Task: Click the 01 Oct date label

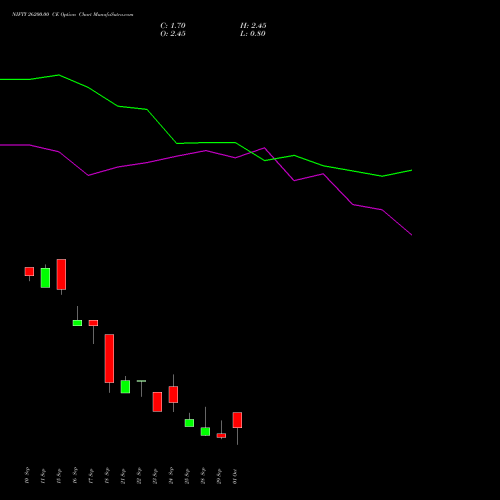Action: click(235, 476)
